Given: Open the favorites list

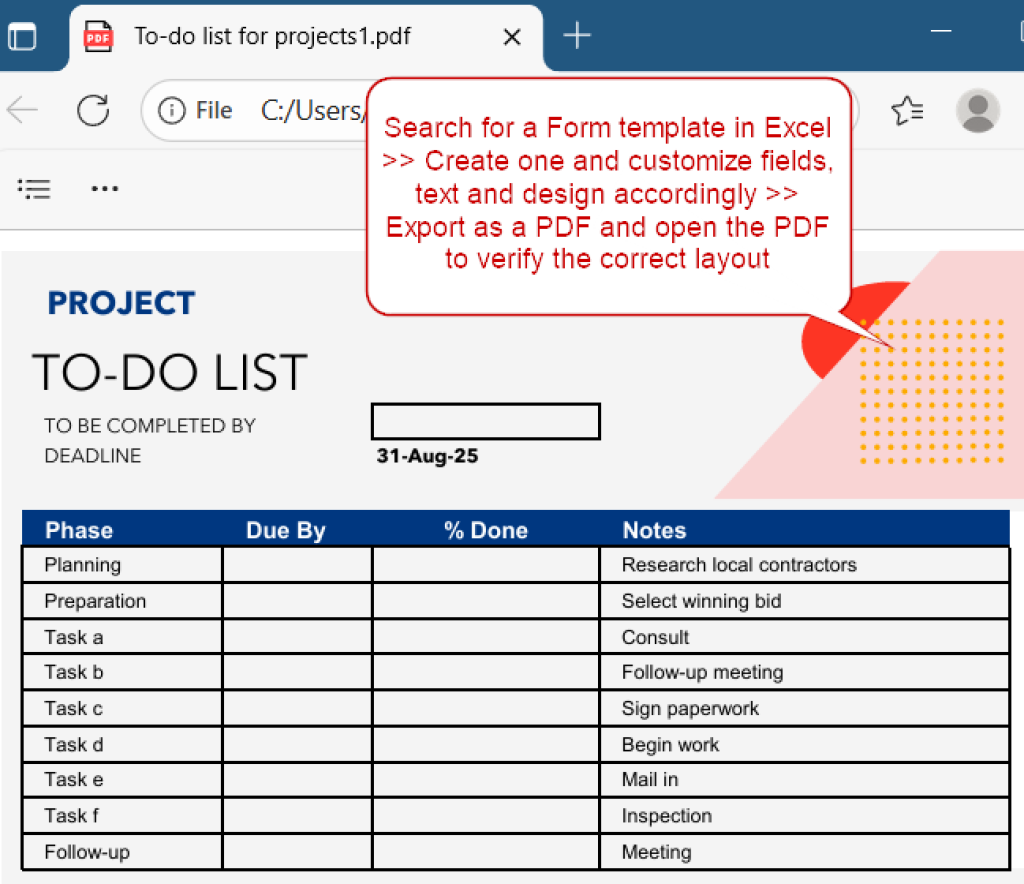Looking at the screenshot, I should (908, 111).
